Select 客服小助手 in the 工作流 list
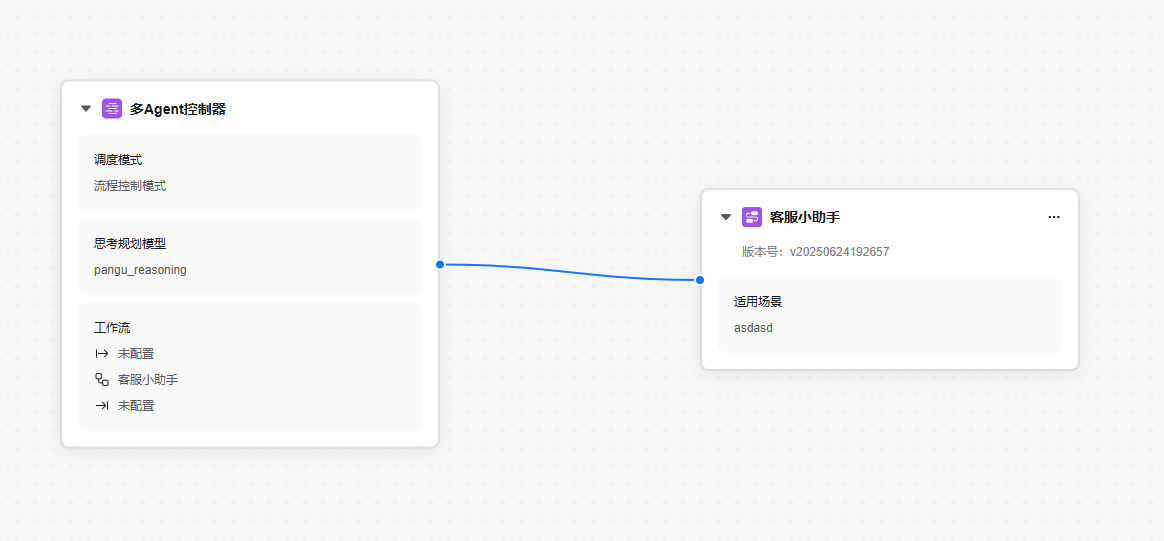This screenshot has width=1164, height=541. (148, 380)
